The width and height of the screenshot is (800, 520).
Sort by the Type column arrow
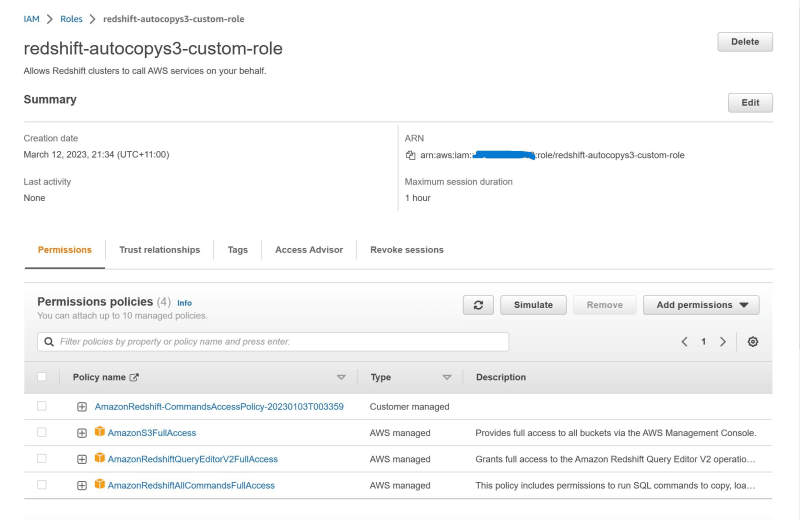(447, 378)
